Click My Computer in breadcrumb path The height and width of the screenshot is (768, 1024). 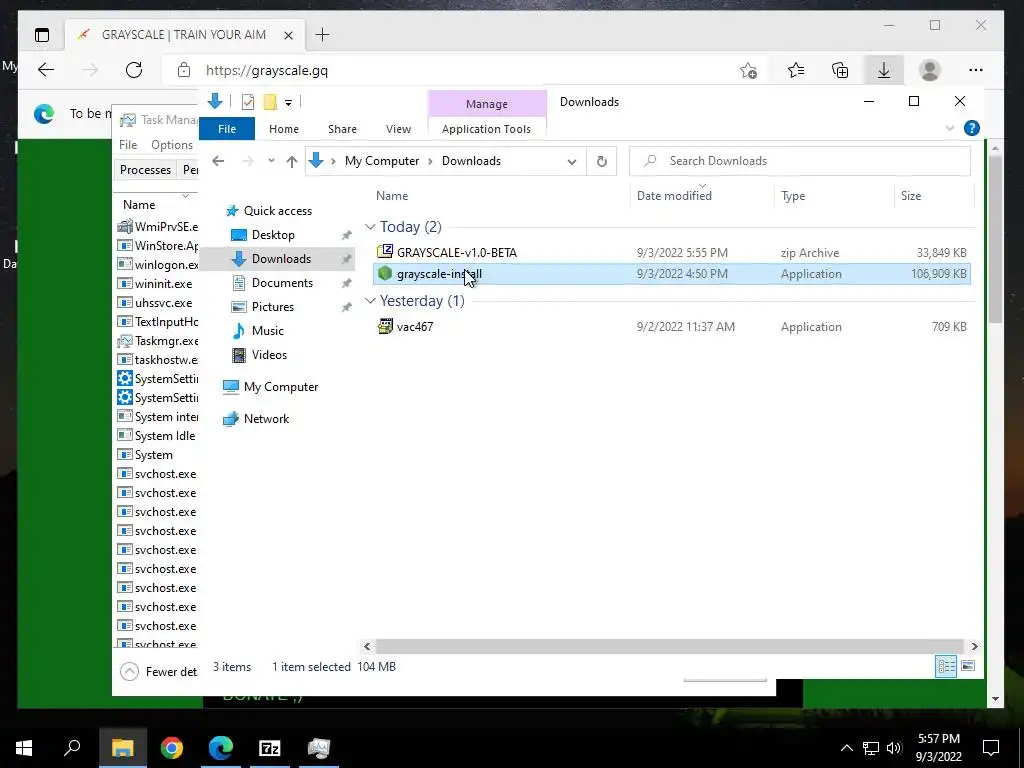(382, 161)
